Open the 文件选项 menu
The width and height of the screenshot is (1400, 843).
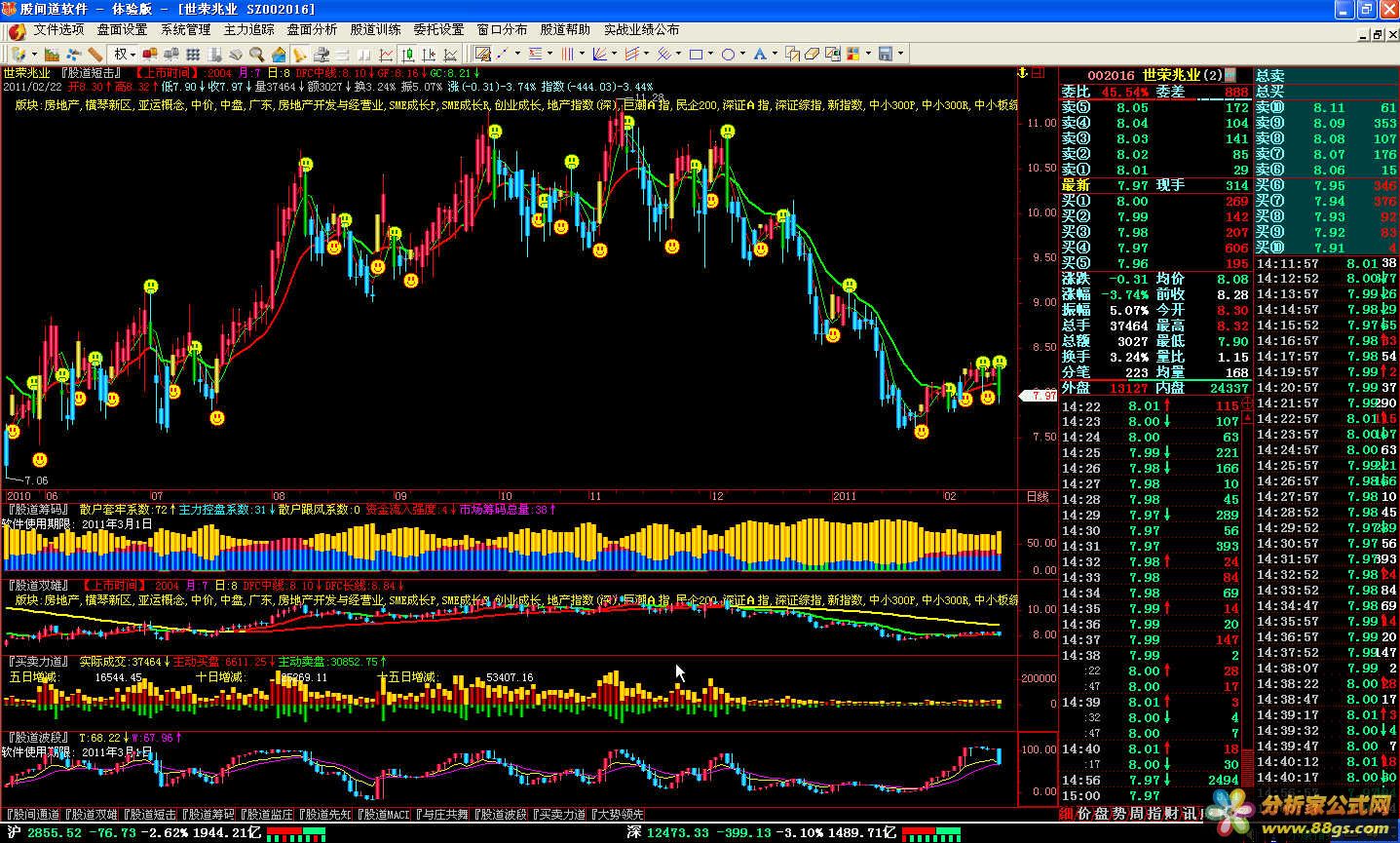58,30
